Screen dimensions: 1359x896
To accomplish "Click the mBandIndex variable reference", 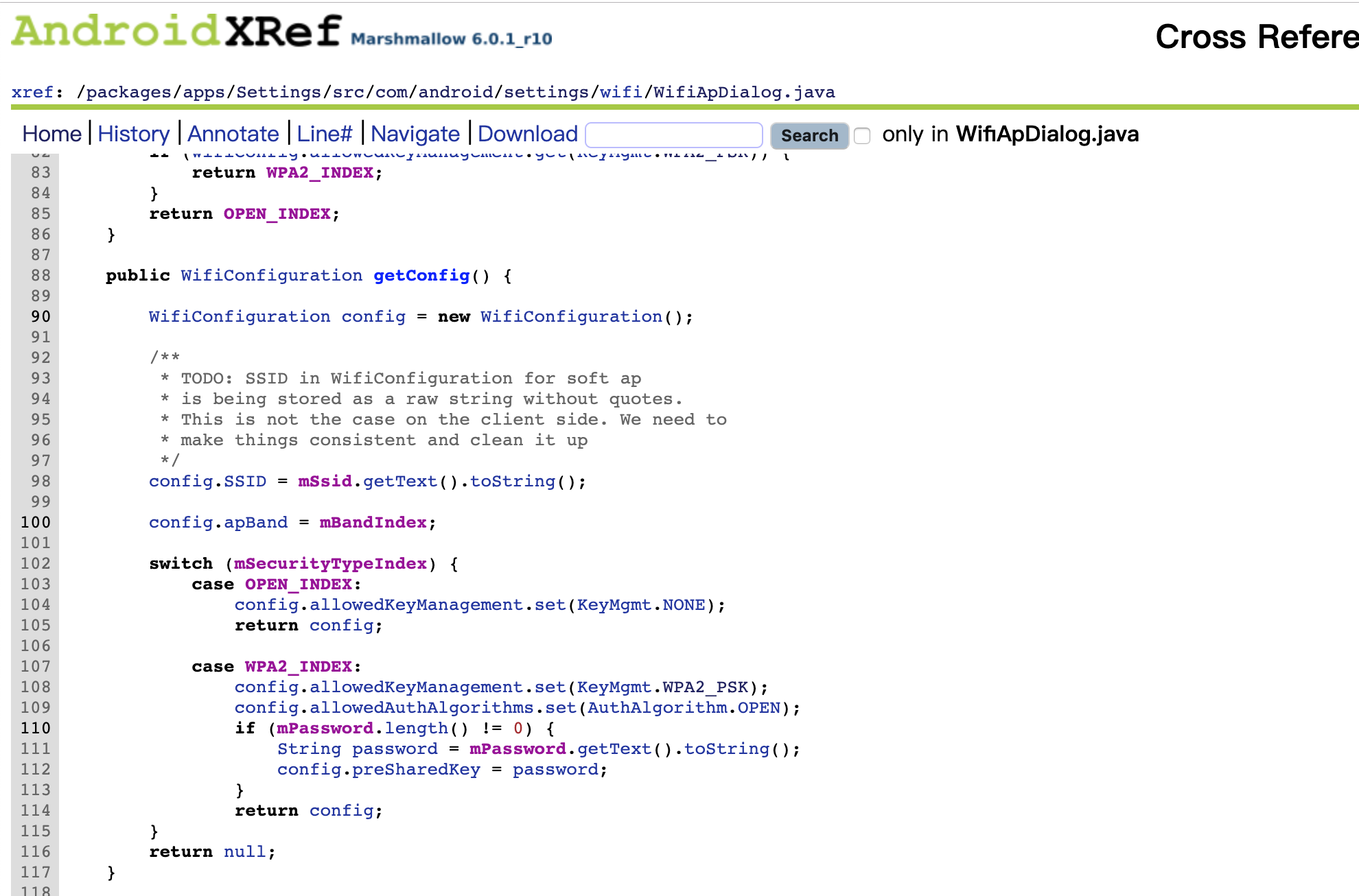I will tap(373, 522).
